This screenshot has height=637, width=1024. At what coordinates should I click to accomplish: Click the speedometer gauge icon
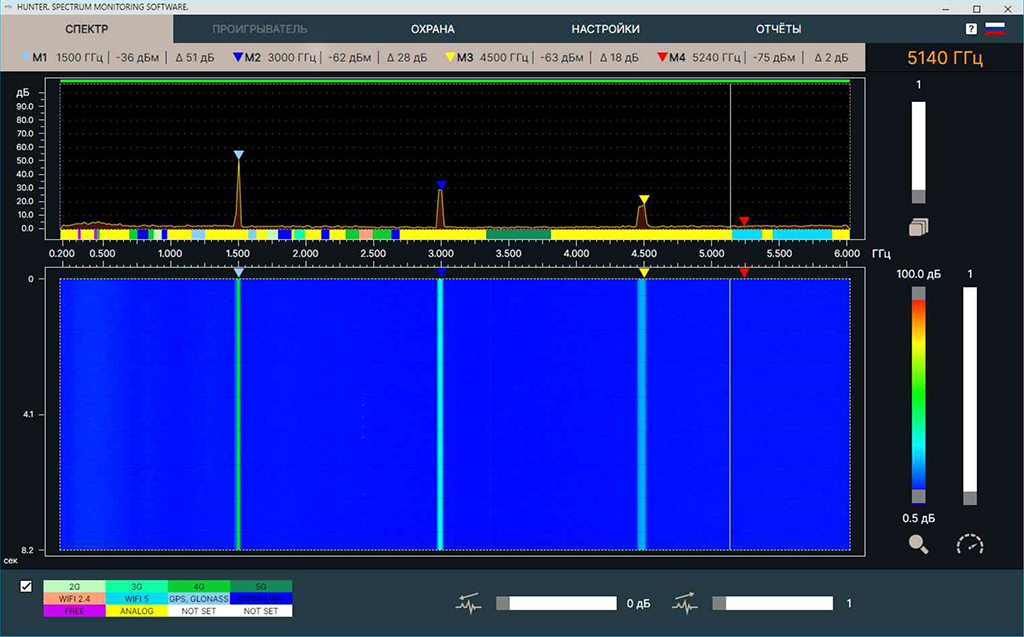point(970,544)
